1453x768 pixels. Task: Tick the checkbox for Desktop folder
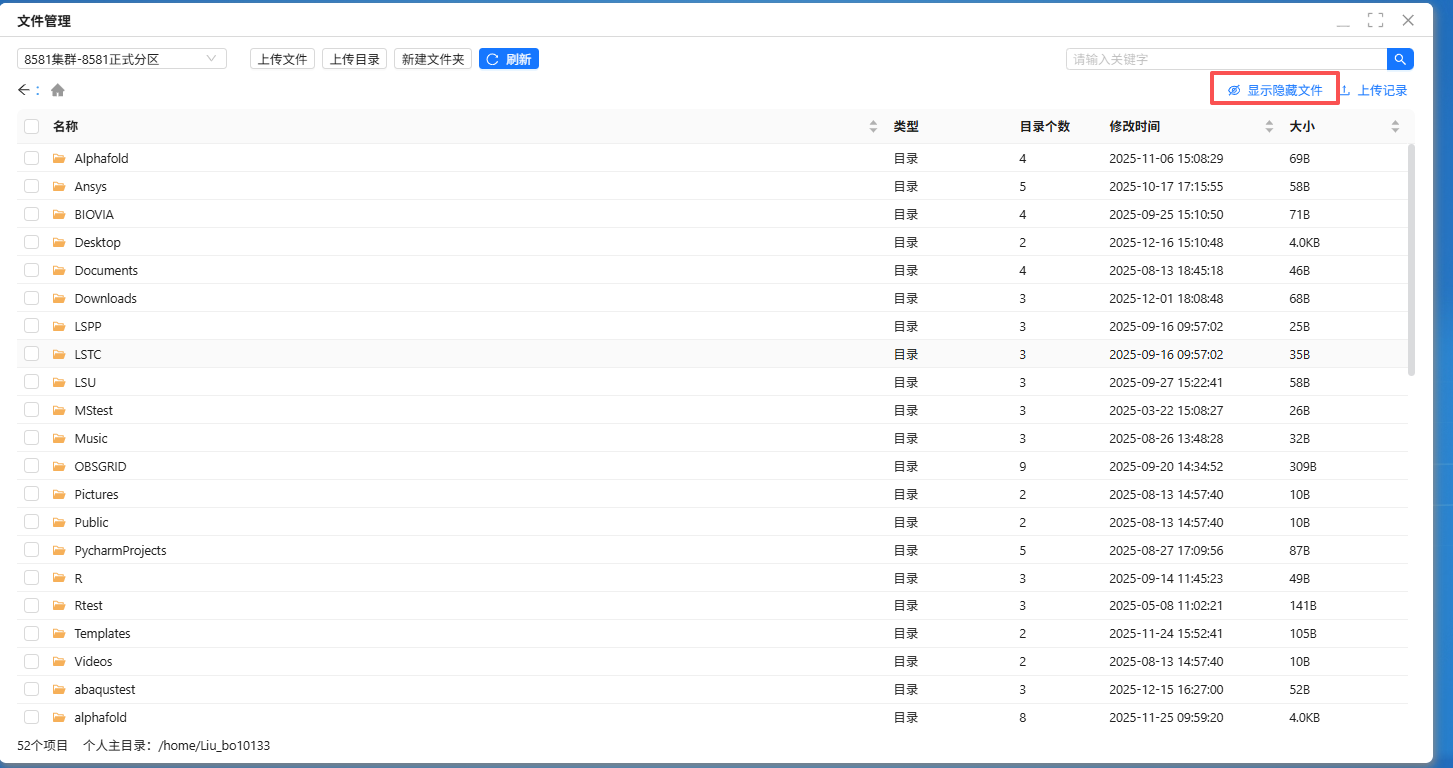[32, 242]
